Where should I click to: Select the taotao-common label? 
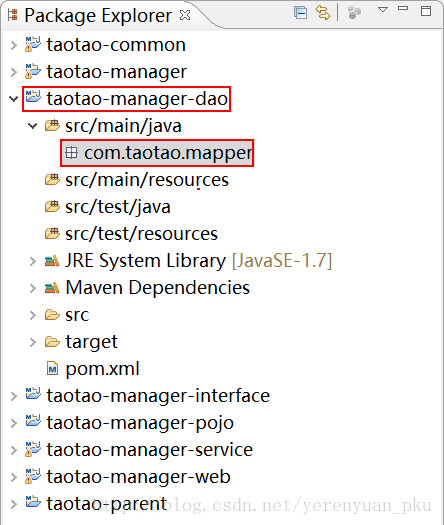pyautogui.click(x=116, y=45)
